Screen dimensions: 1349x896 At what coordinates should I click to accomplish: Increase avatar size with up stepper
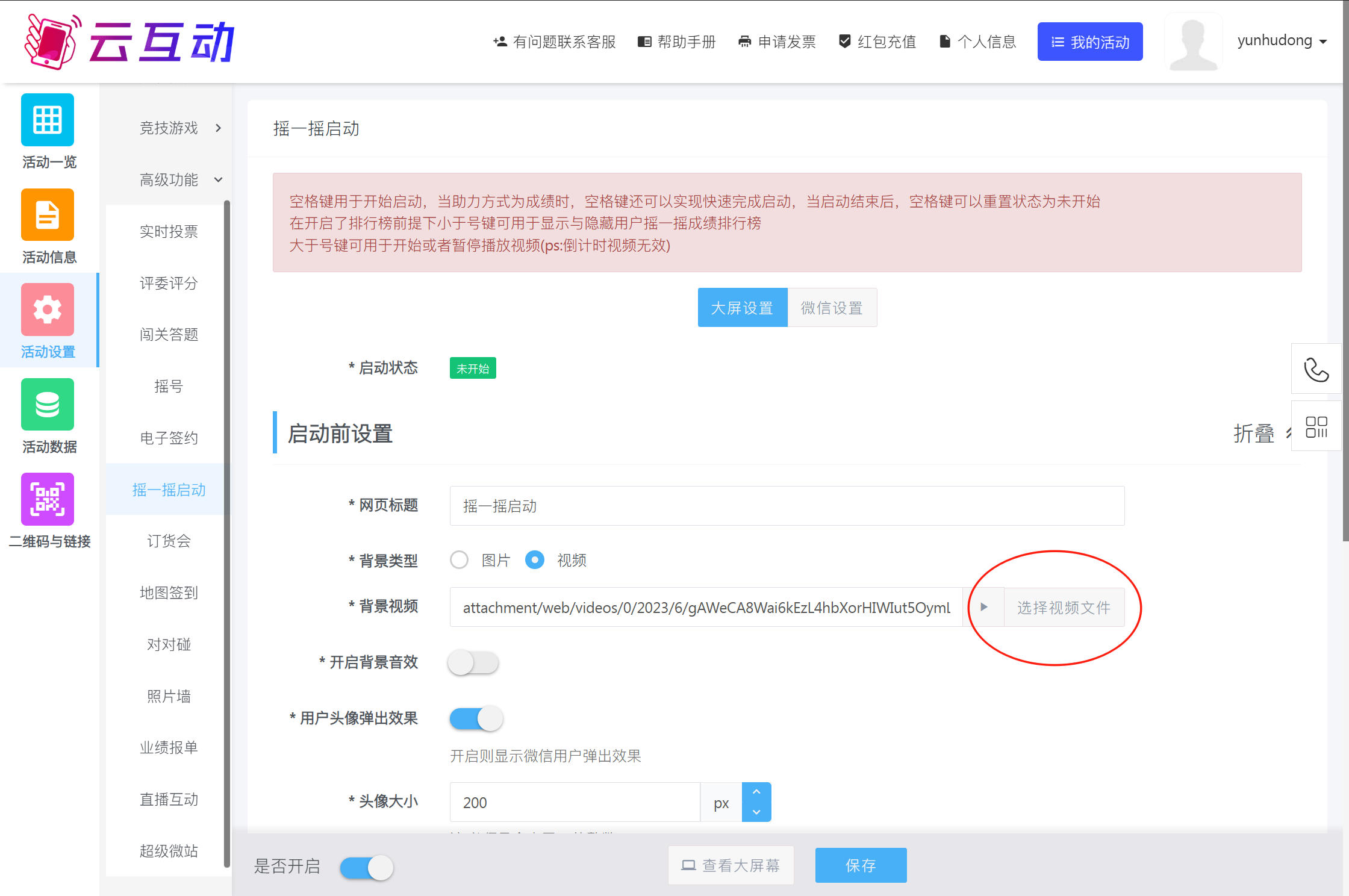click(x=756, y=792)
